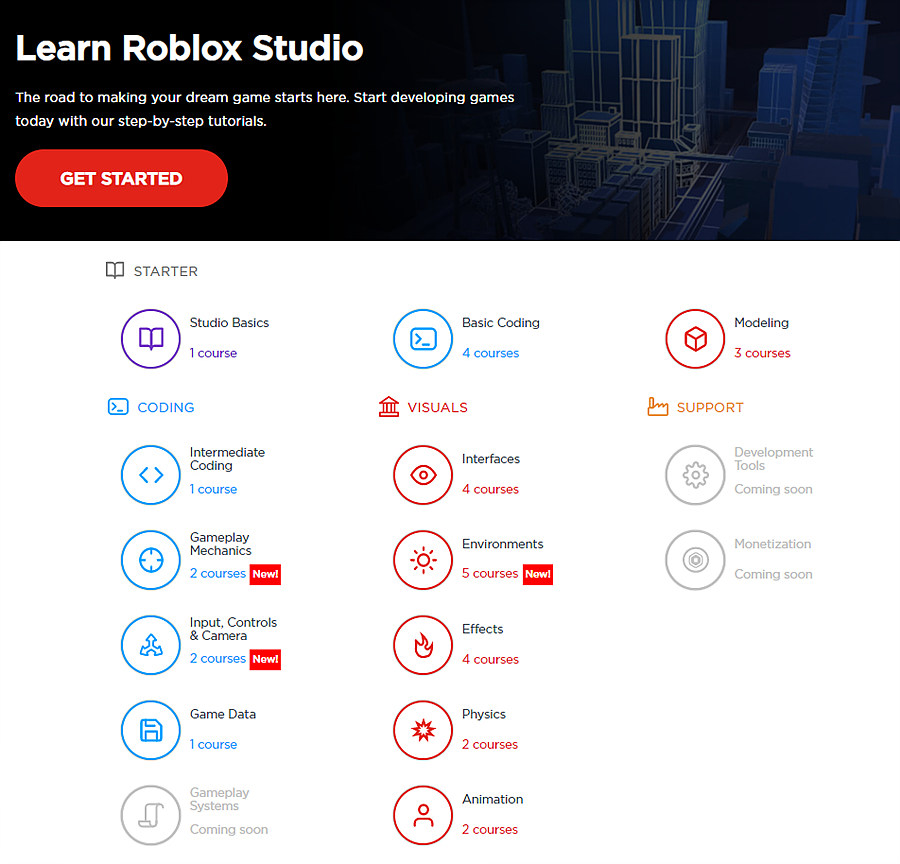The height and width of the screenshot is (864, 900).
Task: Open the Studio Basics book icon
Action: pos(151,339)
